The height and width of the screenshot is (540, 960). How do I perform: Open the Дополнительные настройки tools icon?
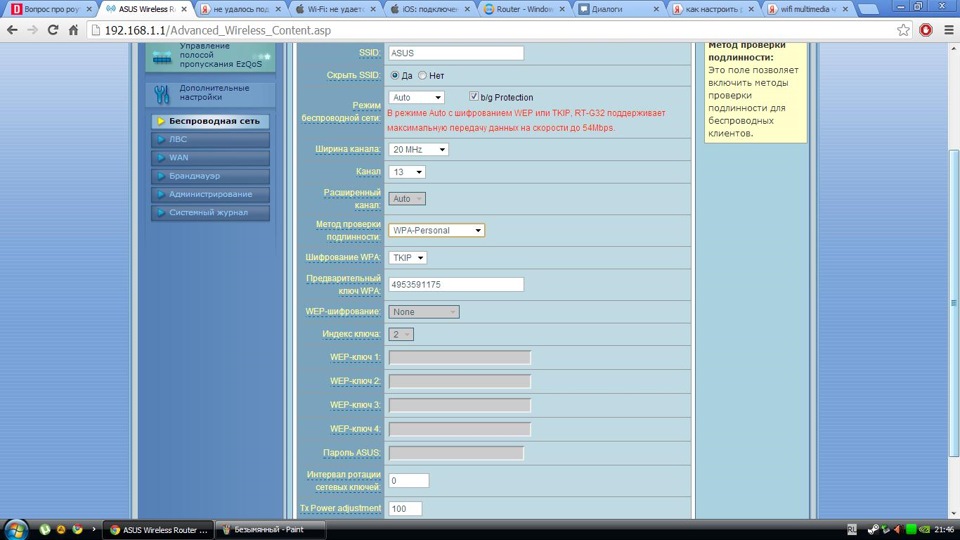(x=162, y=94)
